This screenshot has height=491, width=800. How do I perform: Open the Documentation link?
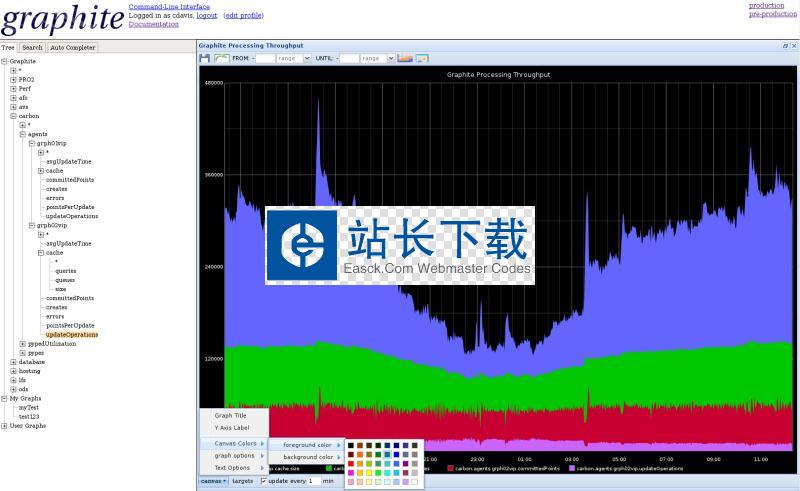point(153,24)
